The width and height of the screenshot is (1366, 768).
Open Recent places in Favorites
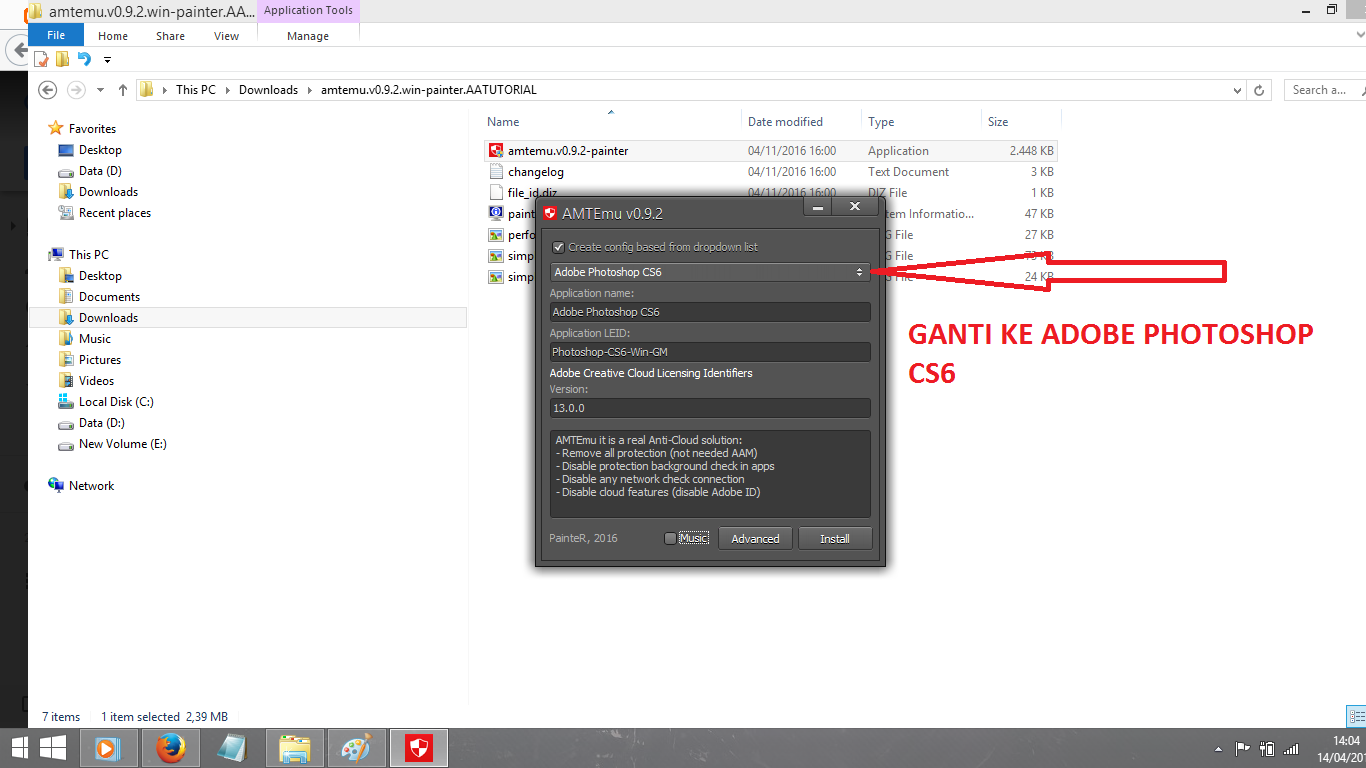point(115,213)
